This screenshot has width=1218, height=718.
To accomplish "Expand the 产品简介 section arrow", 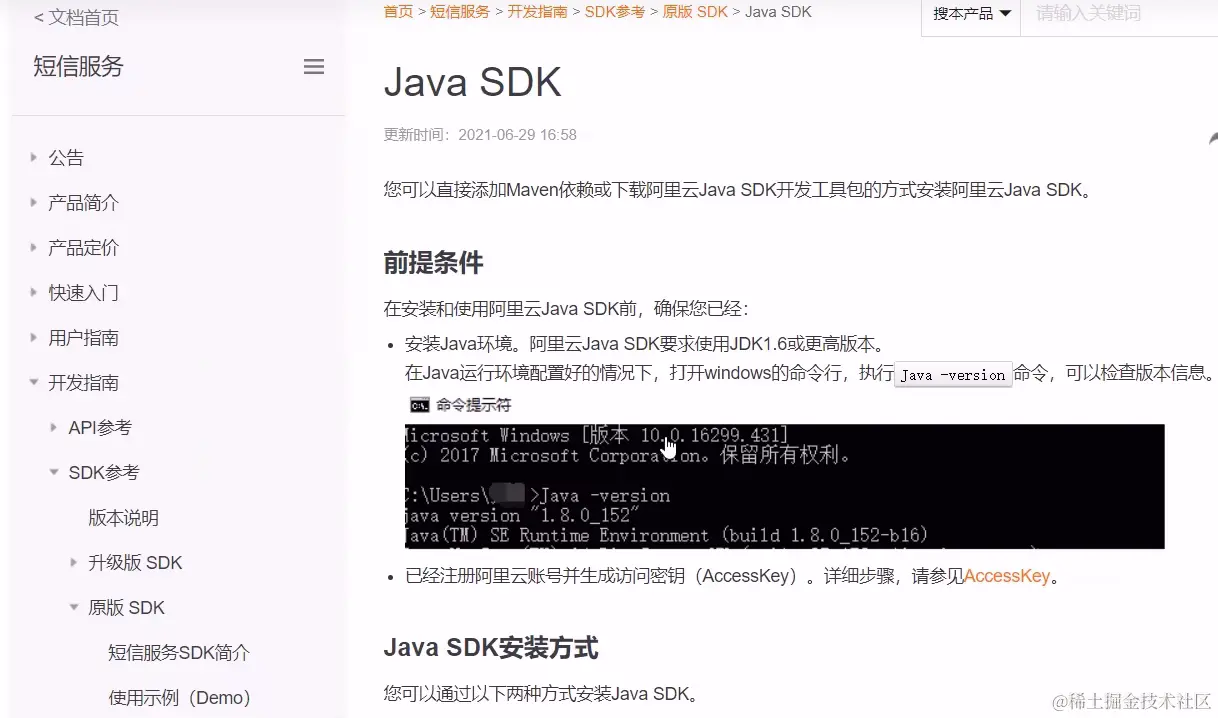I will coord(34,202).
